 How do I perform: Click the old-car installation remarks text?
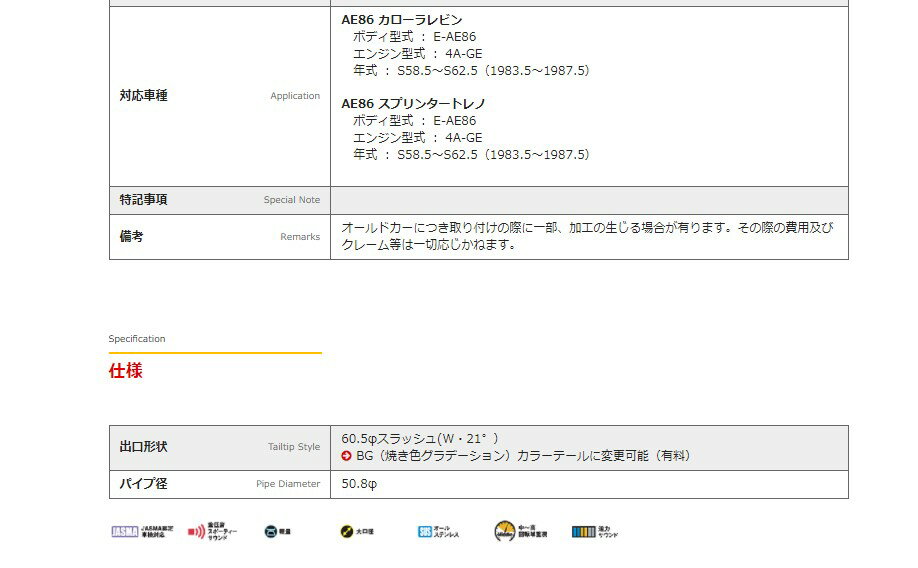click(x=587, y=236)
